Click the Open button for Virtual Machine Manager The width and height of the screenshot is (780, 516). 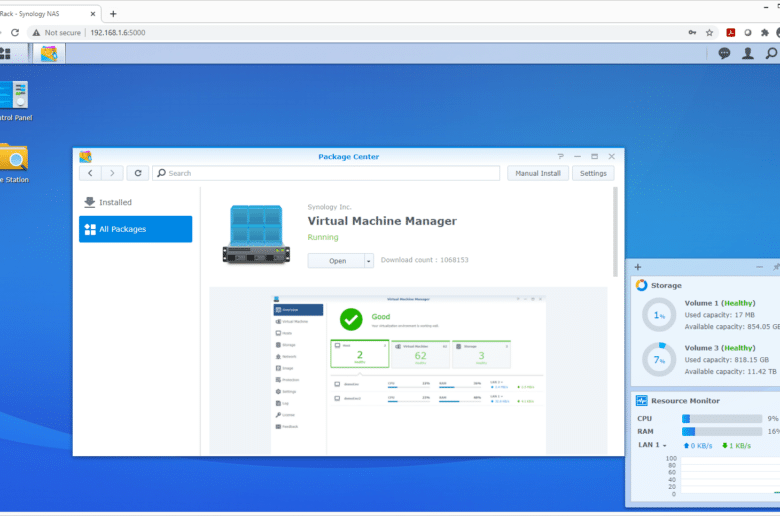coord(337,261)
